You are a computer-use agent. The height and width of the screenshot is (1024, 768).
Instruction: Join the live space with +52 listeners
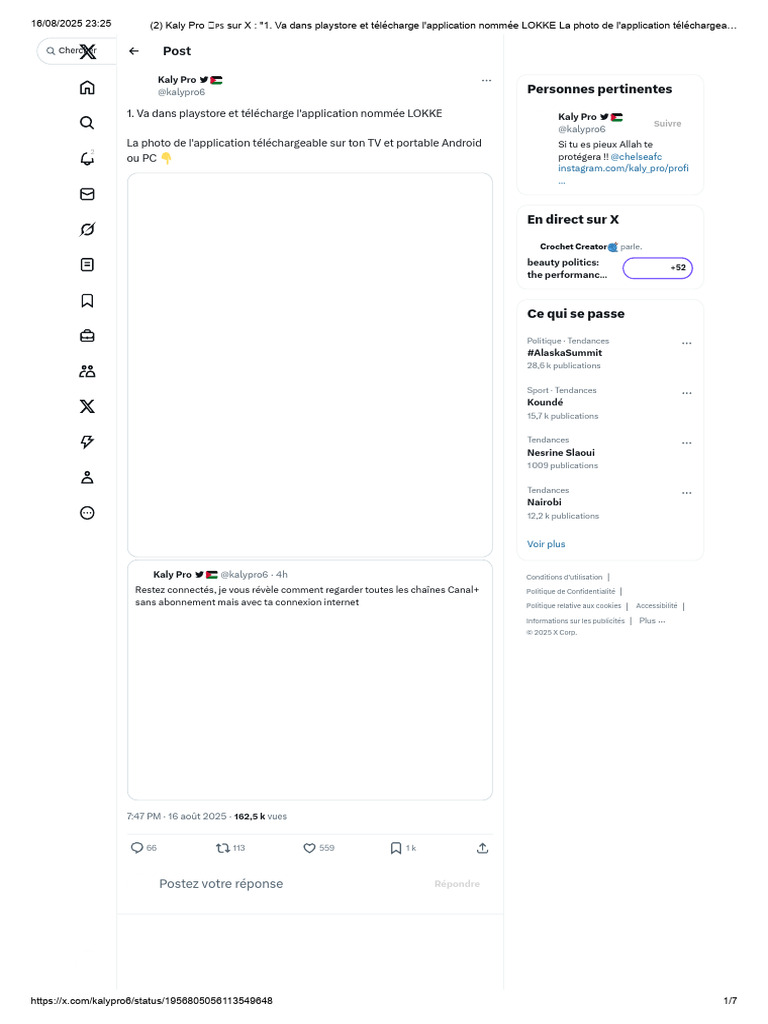[x=657, y=268]
